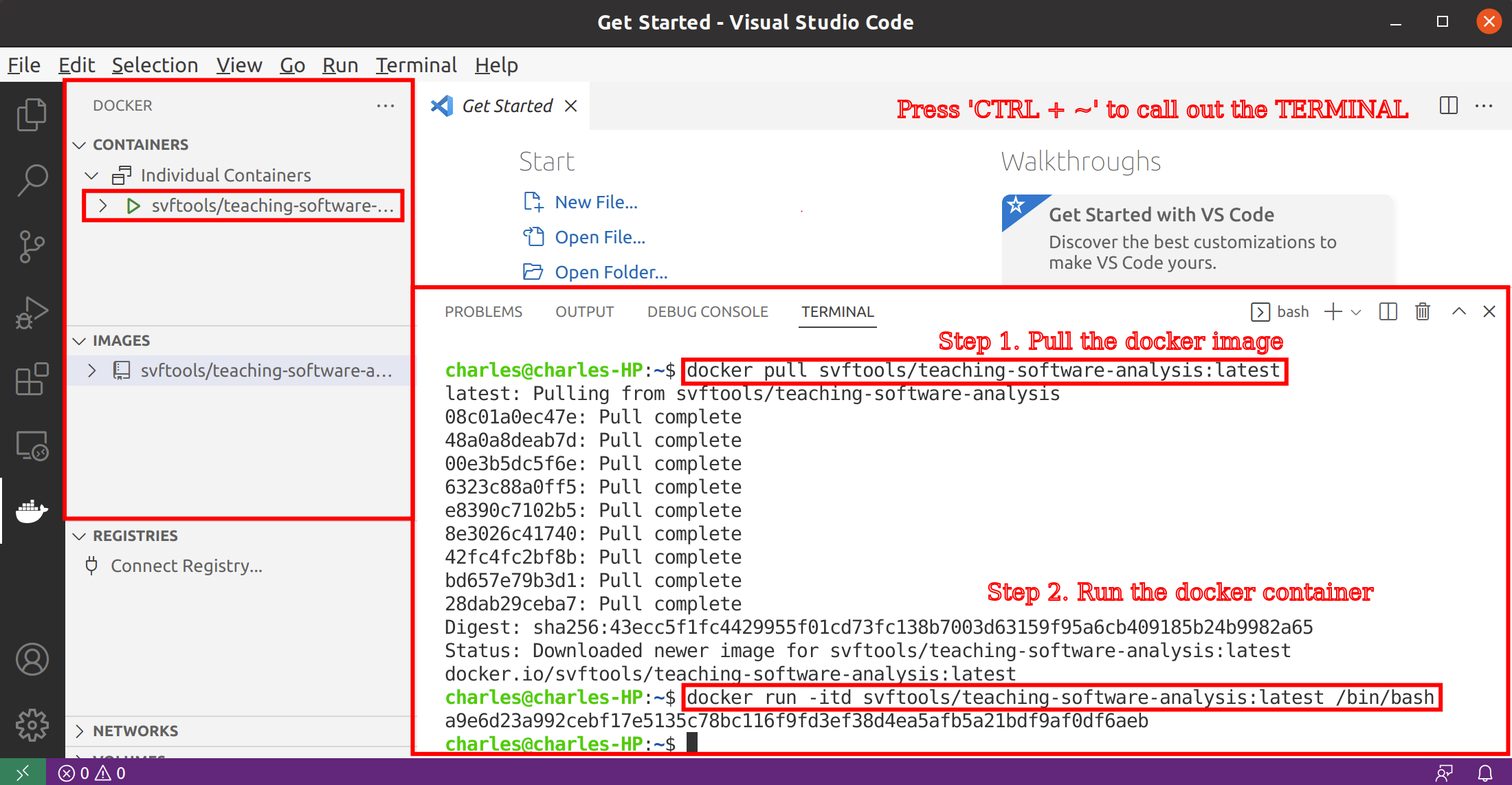Open the Remote Explorer view
The width and height of the screenshot is (1512, 785).
[x=32, y=445]
